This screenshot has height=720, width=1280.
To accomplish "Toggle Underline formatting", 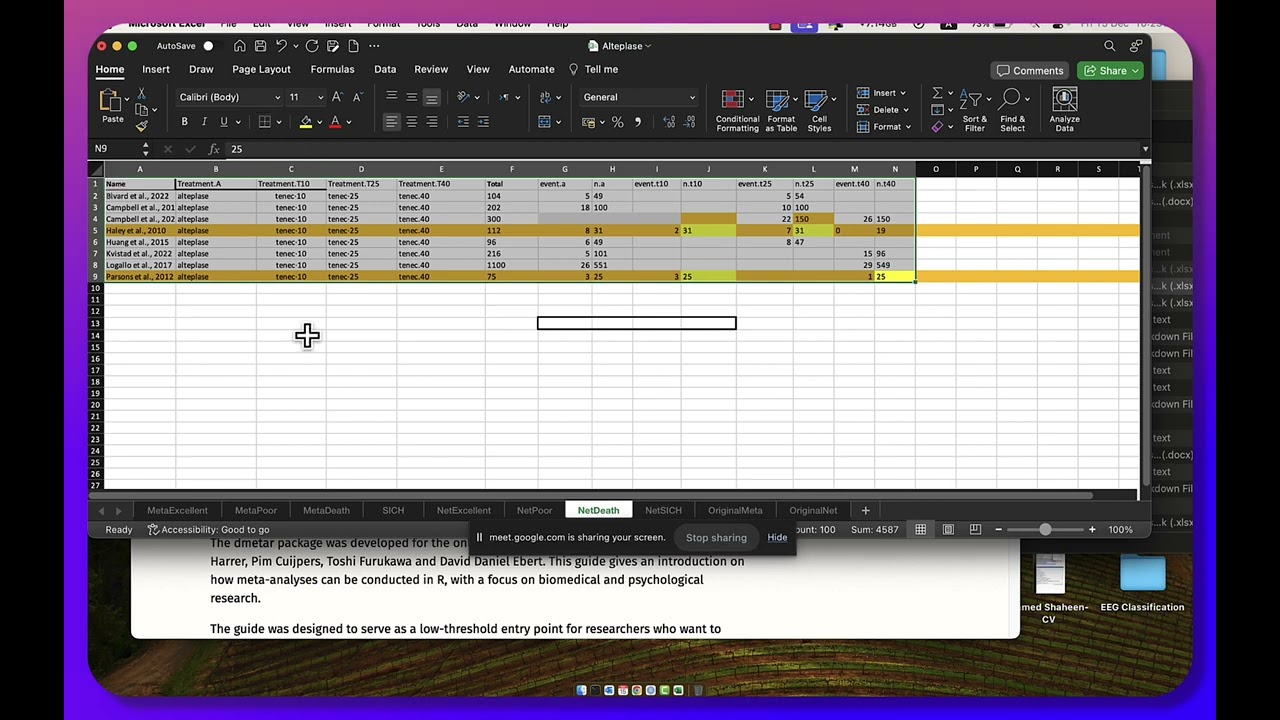I will point(224,122).
